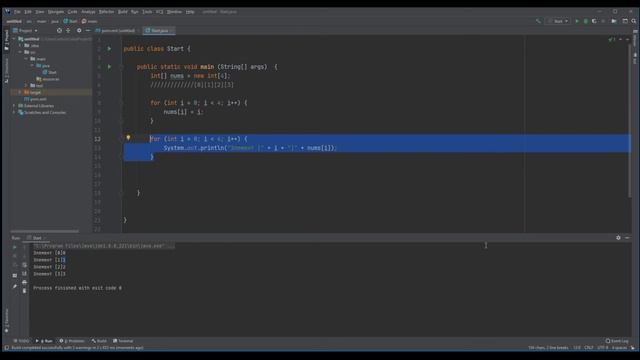The image size is (640, 360).
Task: Open the Refactor menu
Action: 107,12
